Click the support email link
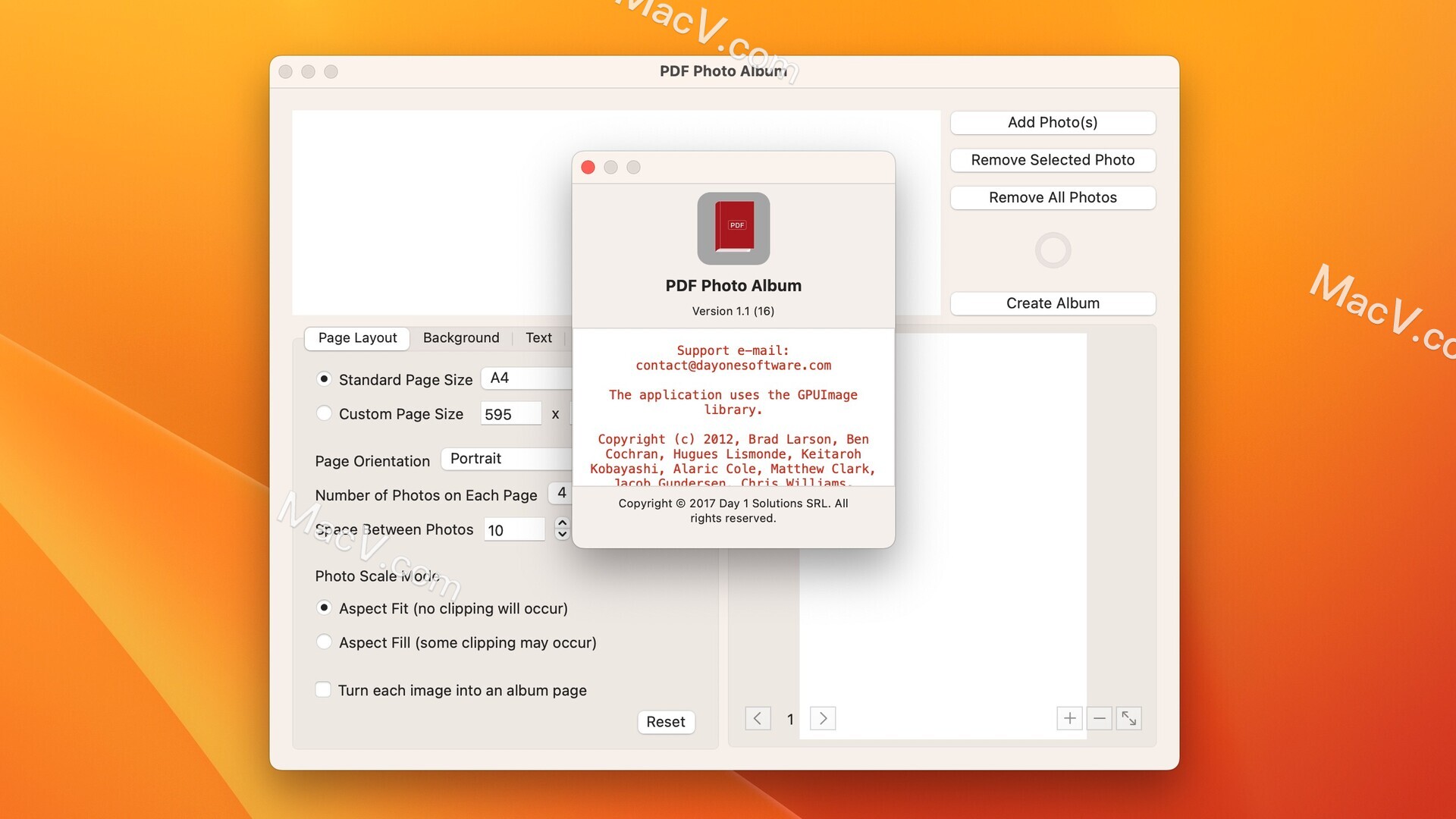Image resolution: width=1456 pixels, height=819 pixels. click(x=733, y=364)
